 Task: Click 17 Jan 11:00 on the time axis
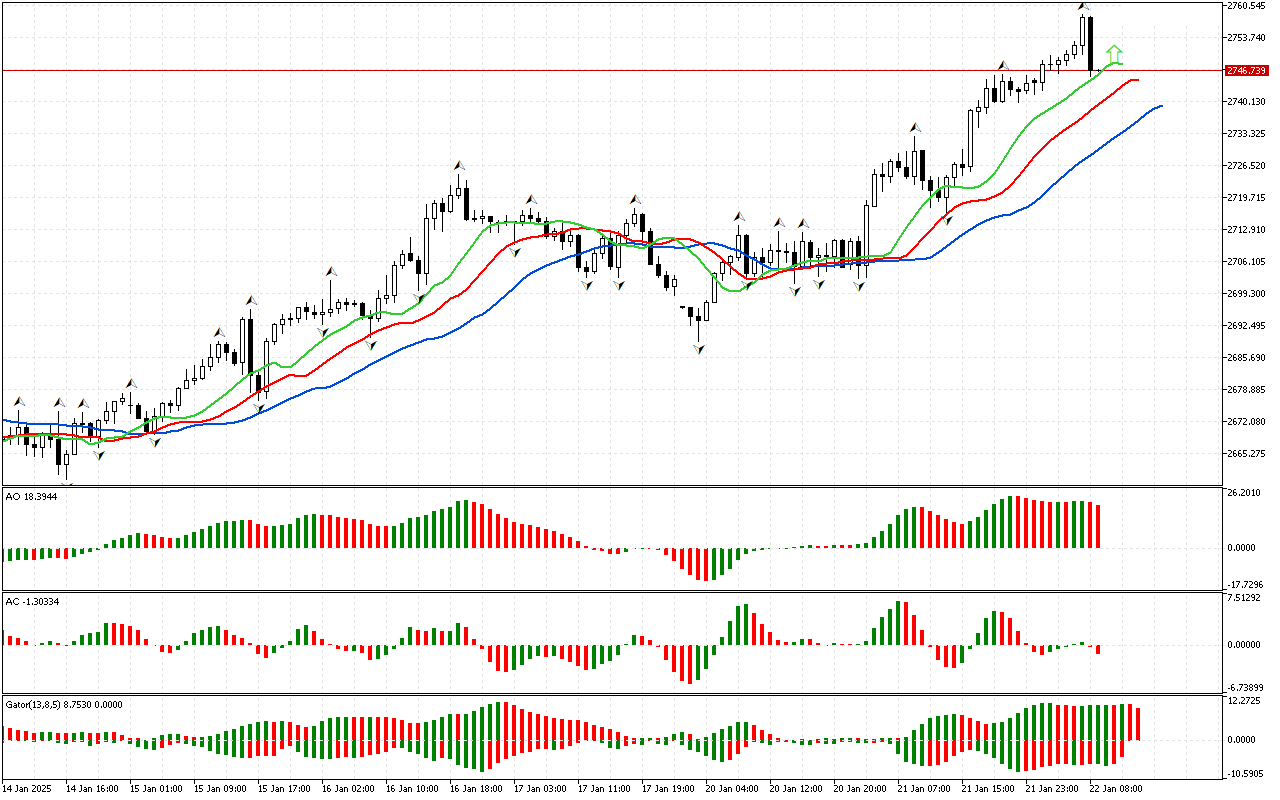604,789
